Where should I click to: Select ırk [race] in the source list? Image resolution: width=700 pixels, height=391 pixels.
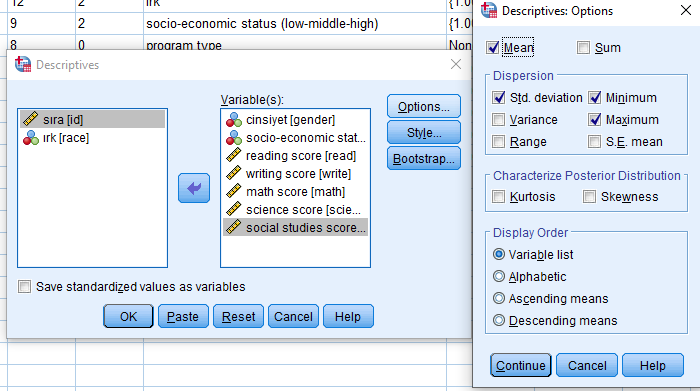click(x=92, y=138)
